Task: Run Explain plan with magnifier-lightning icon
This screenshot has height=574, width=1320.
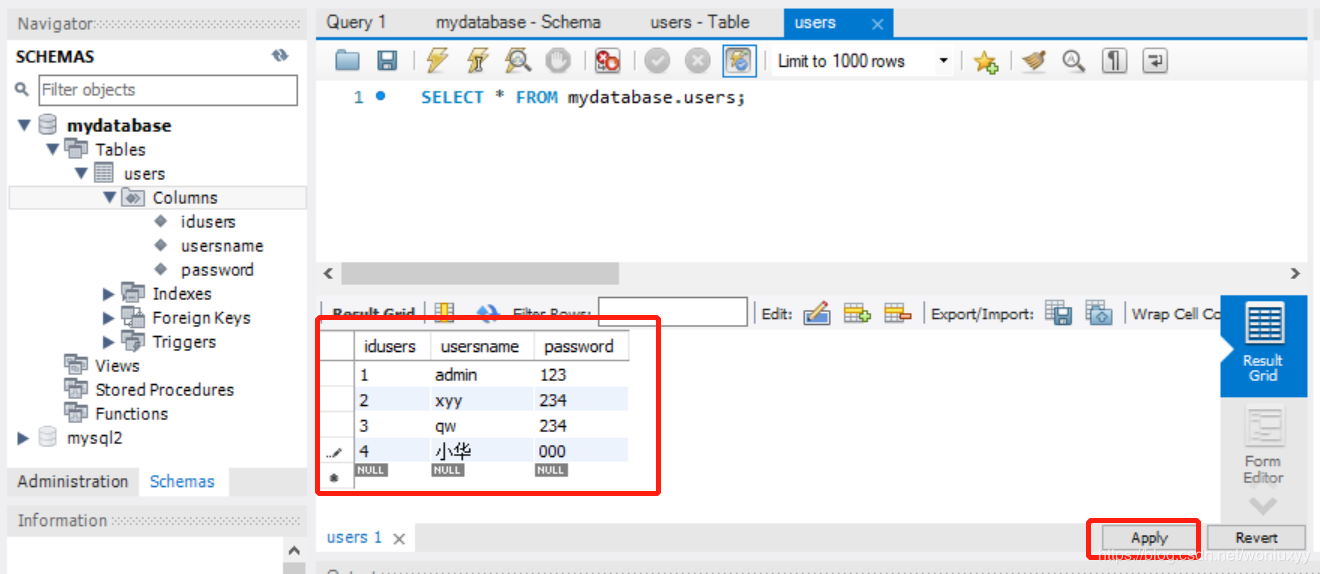Action: point(517,61)
